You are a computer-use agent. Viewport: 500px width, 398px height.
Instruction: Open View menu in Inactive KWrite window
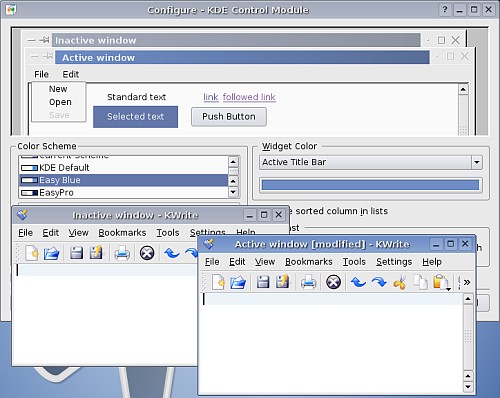pos(78,233)
